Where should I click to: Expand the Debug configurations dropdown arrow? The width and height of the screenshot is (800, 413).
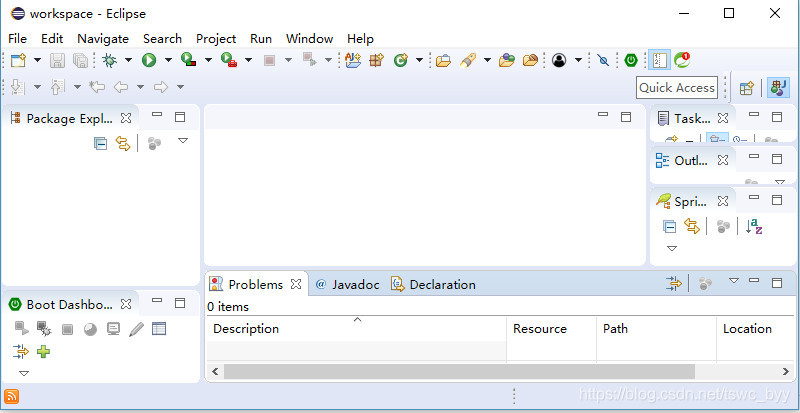(x=128, y=60)
